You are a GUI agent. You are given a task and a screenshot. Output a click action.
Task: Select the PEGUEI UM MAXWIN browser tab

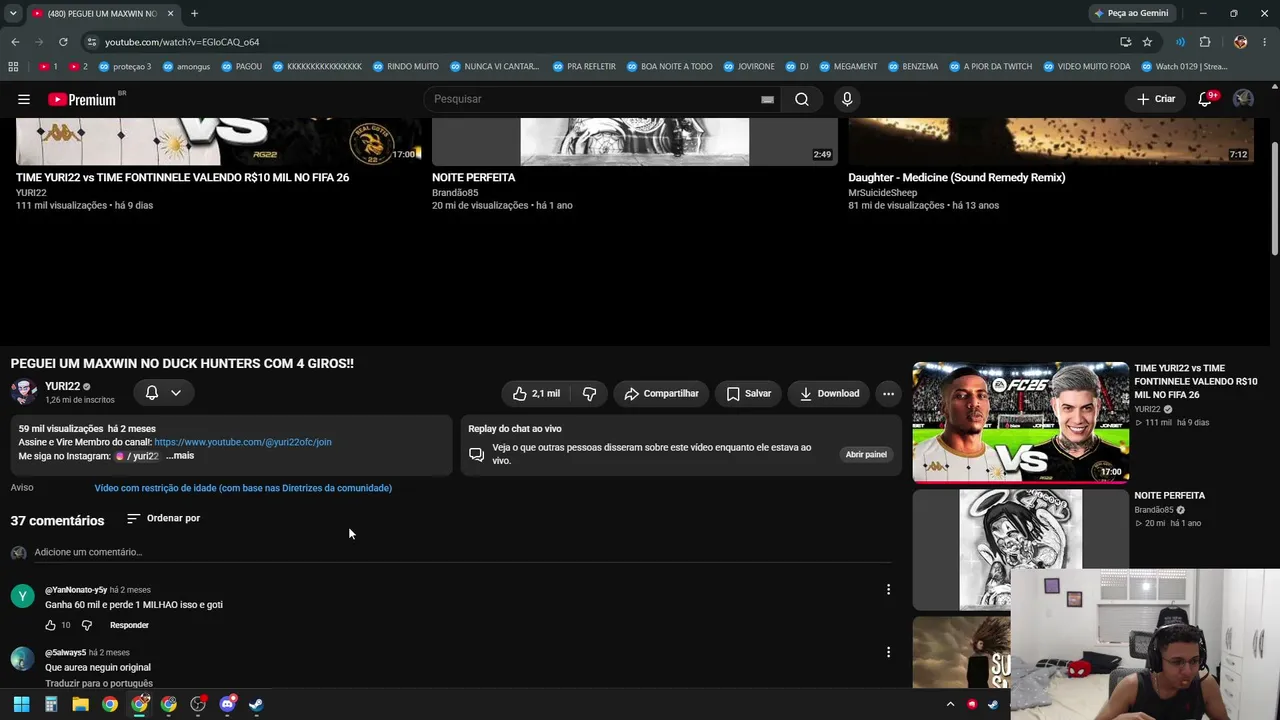(102, 13)
